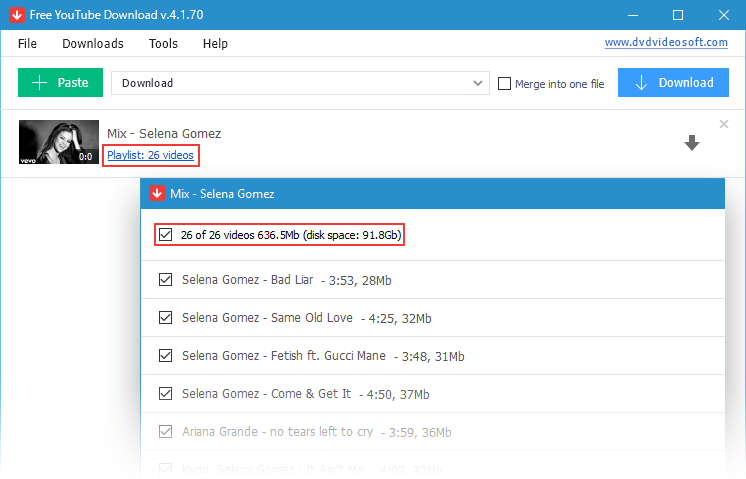
Task: Uncheck the 26 of 26 videos select-all checkbox
Action: click(x=166, y=235)
